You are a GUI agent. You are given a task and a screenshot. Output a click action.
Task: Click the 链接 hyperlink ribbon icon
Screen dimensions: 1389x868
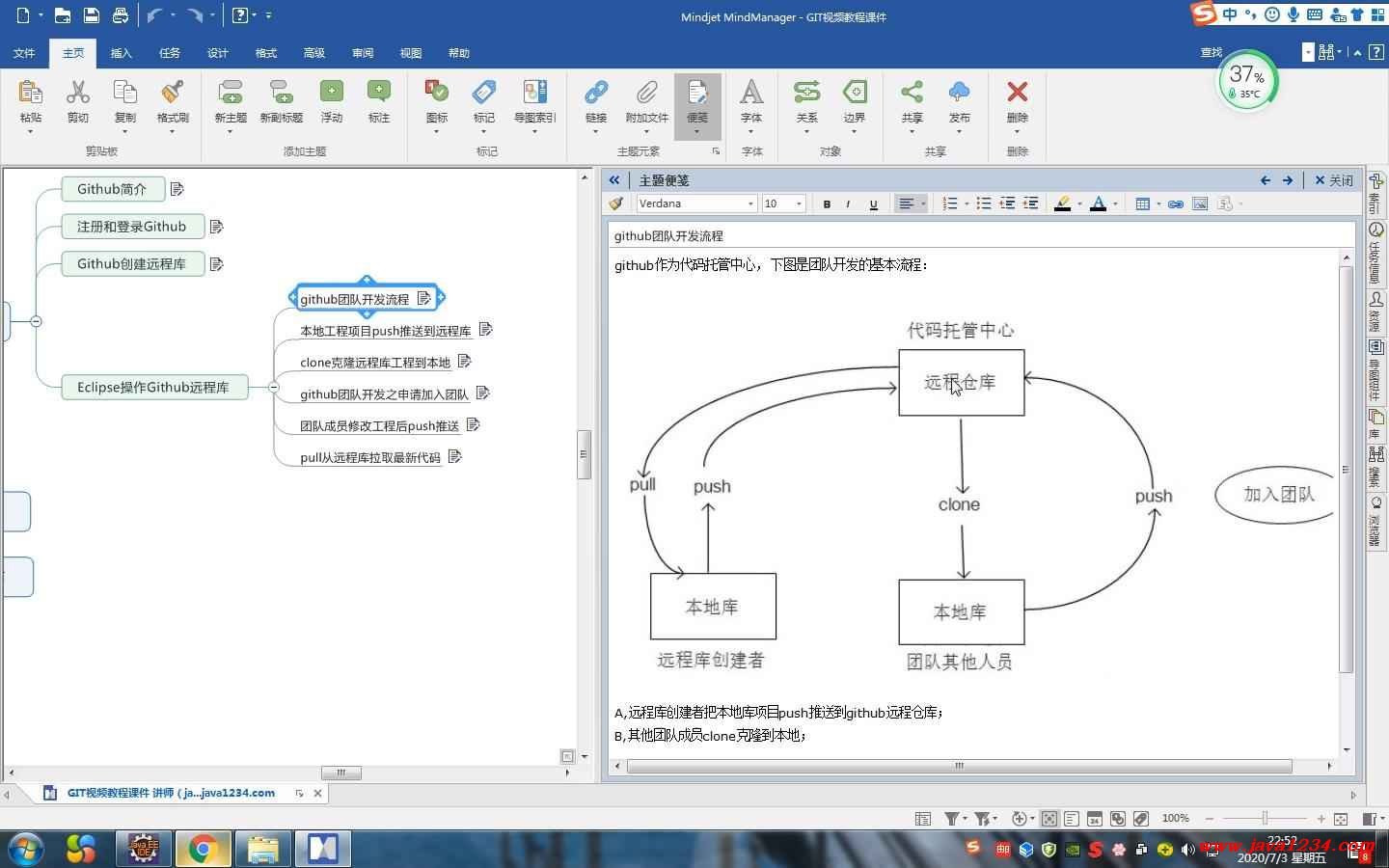(x=596, y=93)
